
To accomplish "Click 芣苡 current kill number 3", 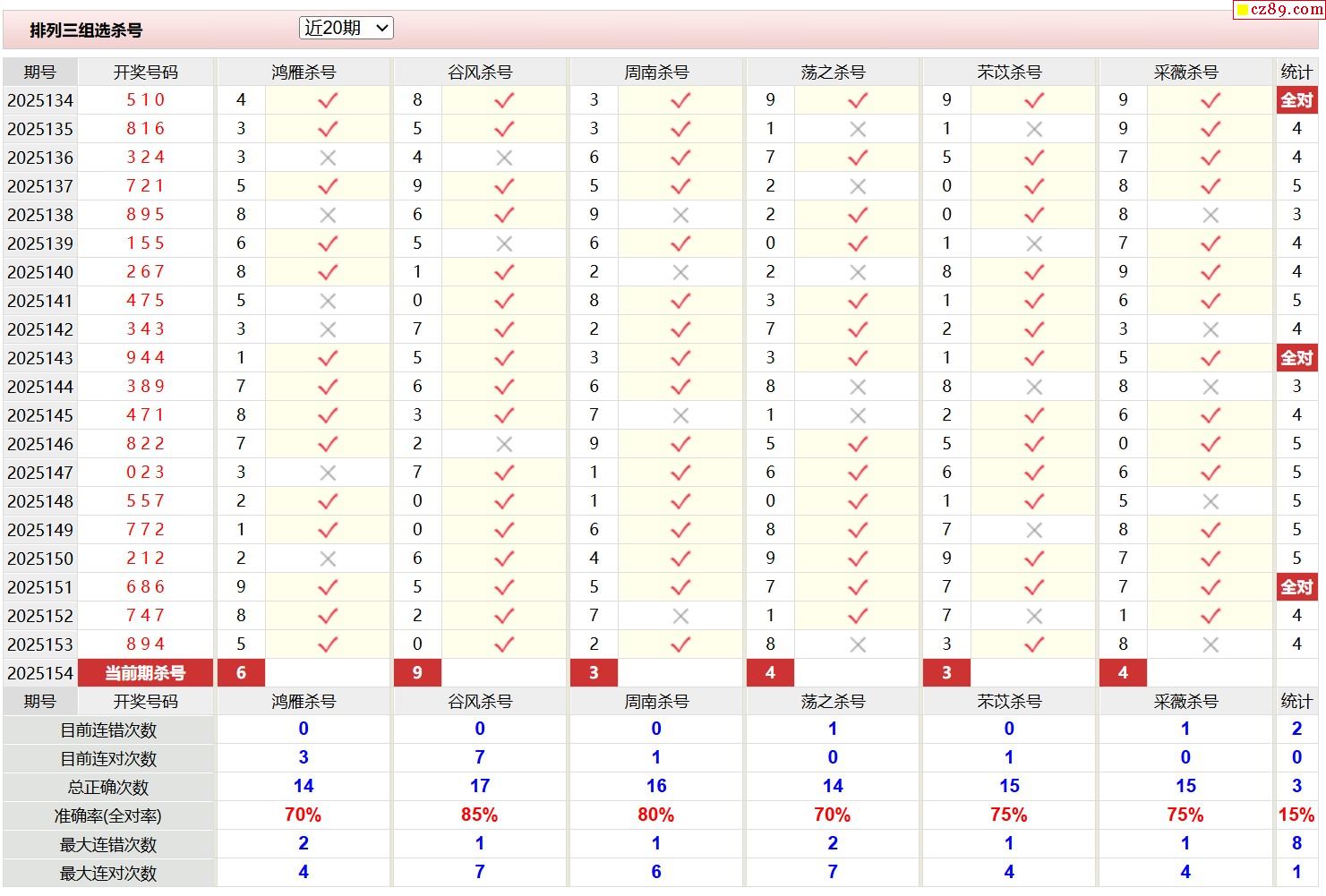I will [x=946, y=673].
